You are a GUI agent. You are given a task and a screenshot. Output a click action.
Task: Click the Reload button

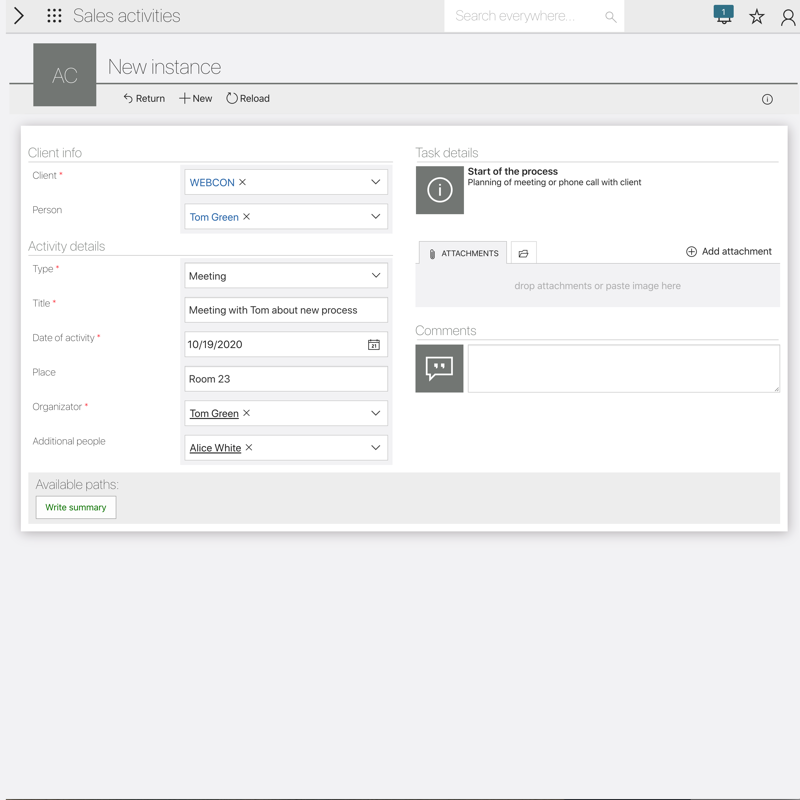248,99
